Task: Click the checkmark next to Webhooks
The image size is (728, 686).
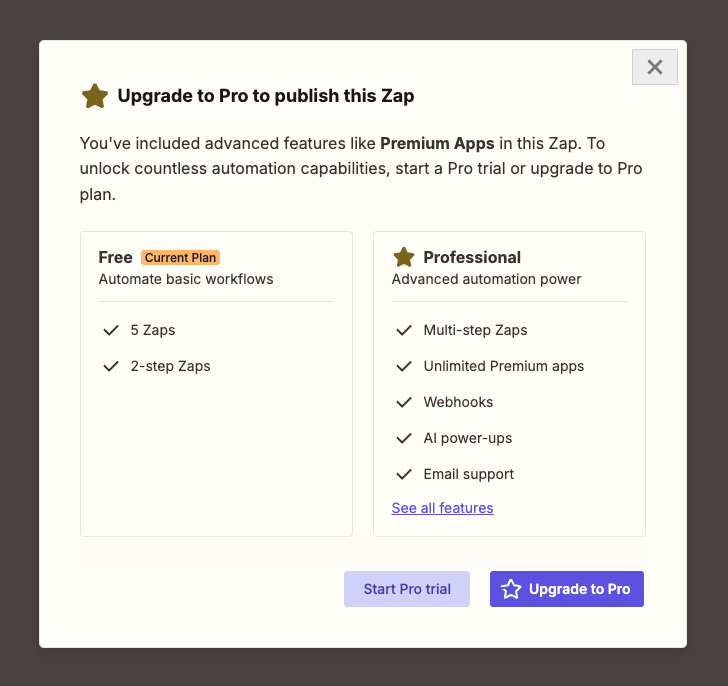Action: pos(404,402)
